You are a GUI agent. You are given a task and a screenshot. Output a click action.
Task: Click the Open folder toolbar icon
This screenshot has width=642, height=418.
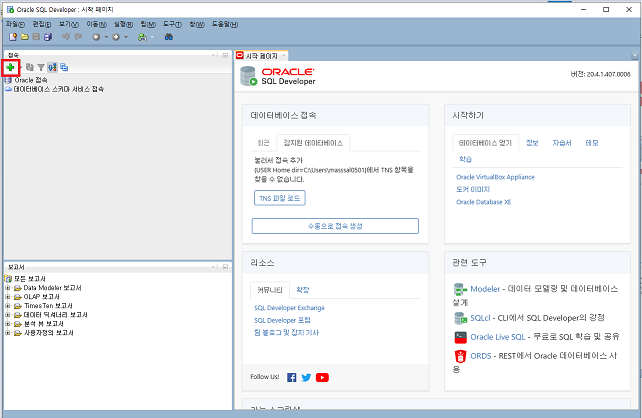(x=25, y=37)
